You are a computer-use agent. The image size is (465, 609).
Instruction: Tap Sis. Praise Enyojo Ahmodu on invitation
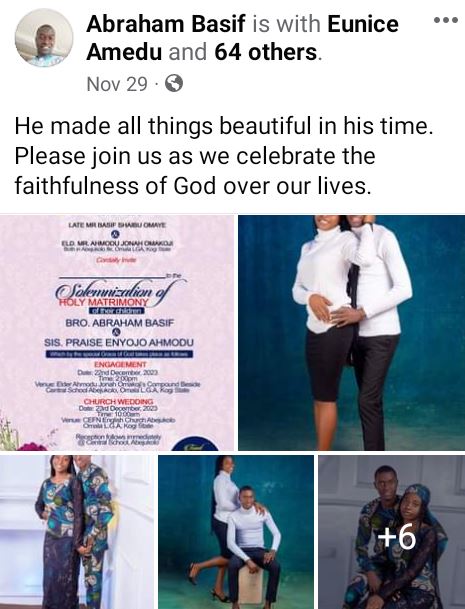[x=118, y=343]
